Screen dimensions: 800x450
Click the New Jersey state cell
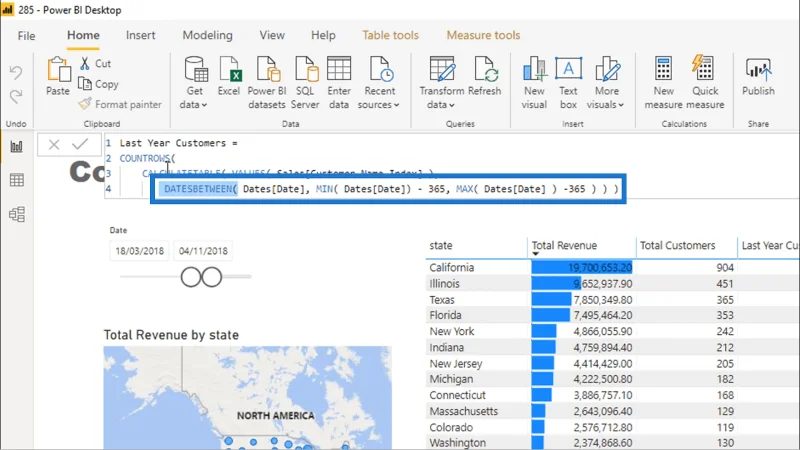tap(456, 364)
